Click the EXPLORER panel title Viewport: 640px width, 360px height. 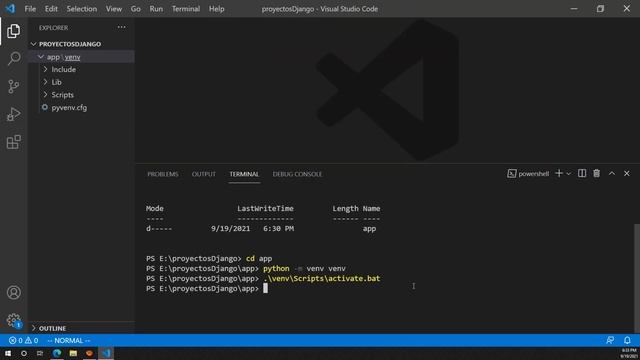tap(53, 28)
